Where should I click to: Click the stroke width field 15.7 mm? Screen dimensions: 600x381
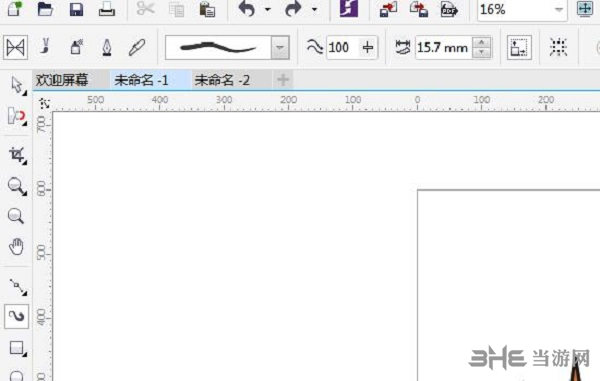[444, 48]
